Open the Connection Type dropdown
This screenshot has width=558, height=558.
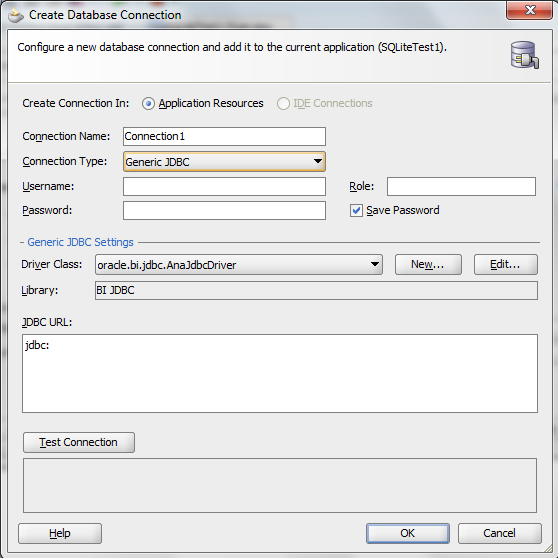coord(224,162)
